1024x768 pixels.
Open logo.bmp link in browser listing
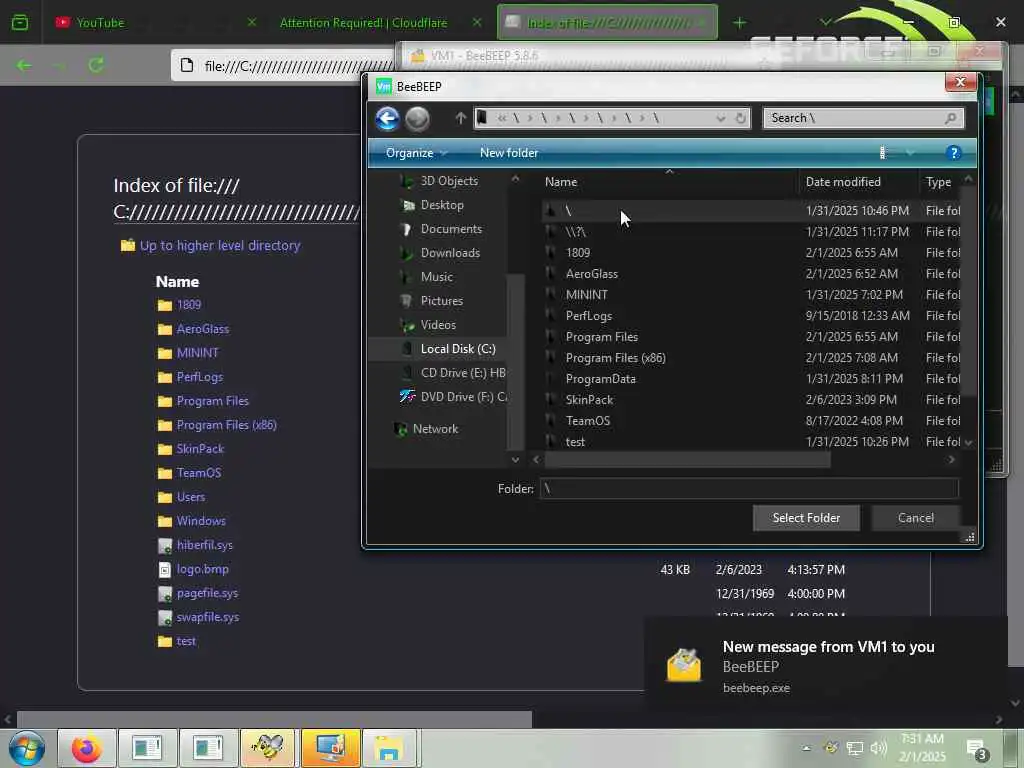pos(202,569)
